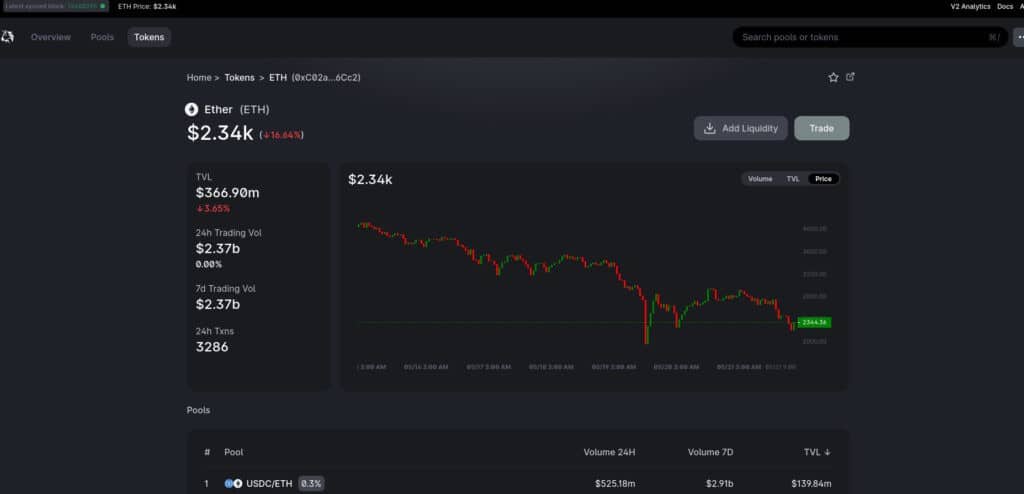The image size is (1024, 494).
Task: Click the download icon in Add Liquidity
Action: click(x=710, y=128)
